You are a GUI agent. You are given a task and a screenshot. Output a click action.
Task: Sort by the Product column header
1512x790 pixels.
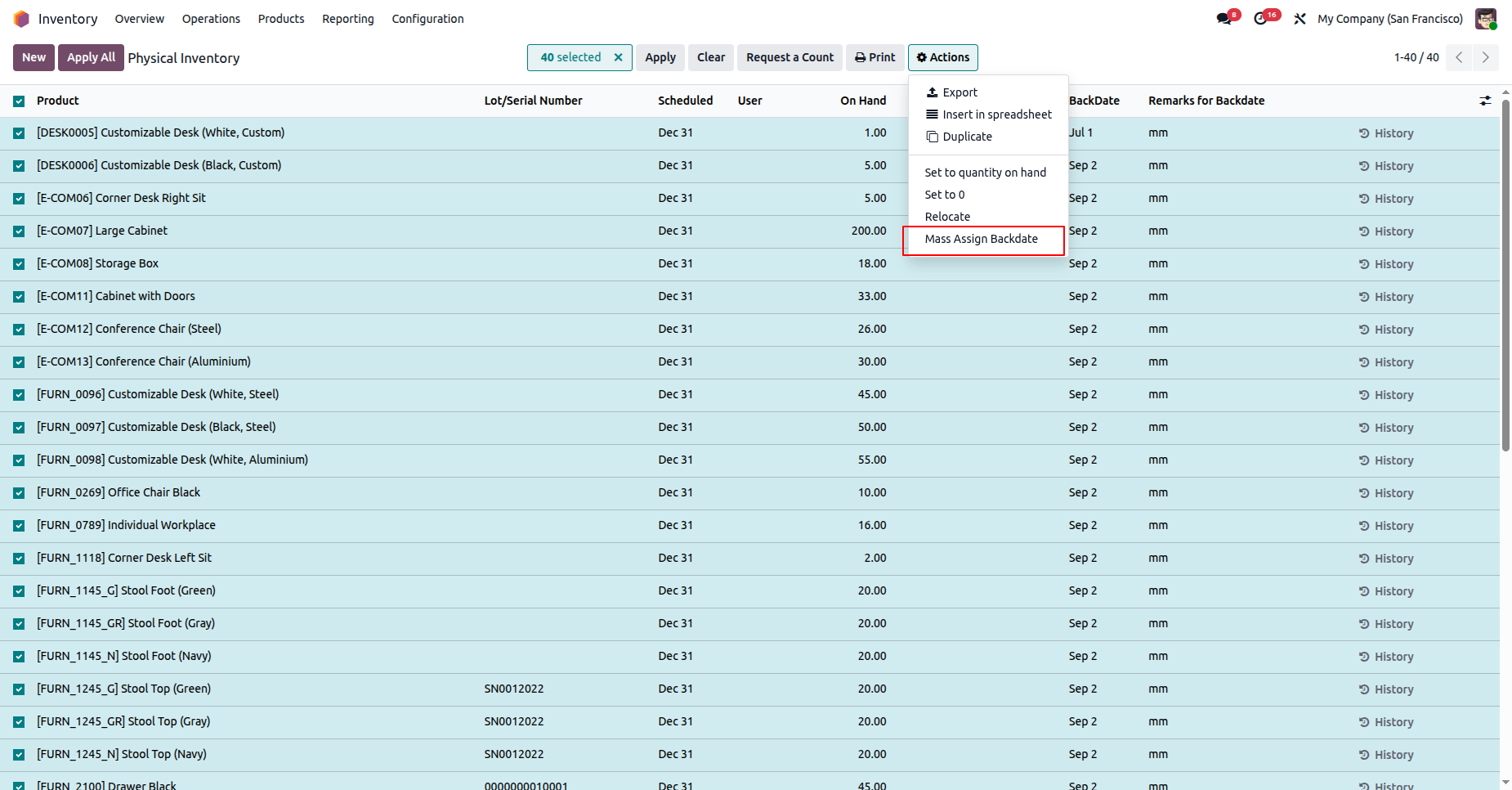pyautogui.click(x=58, y=101)
